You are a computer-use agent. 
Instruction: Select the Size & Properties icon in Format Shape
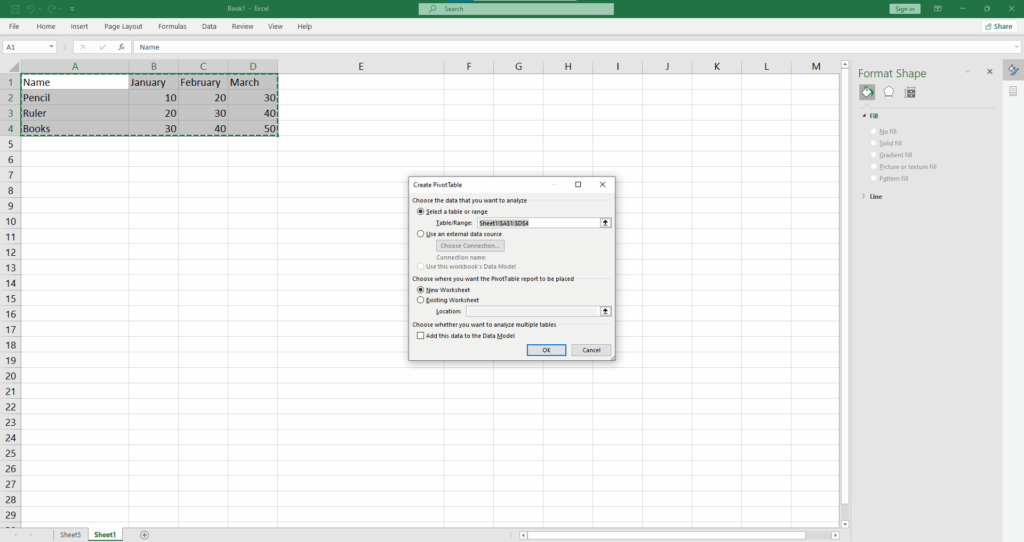pyautogui.click(x=910, y=92)
